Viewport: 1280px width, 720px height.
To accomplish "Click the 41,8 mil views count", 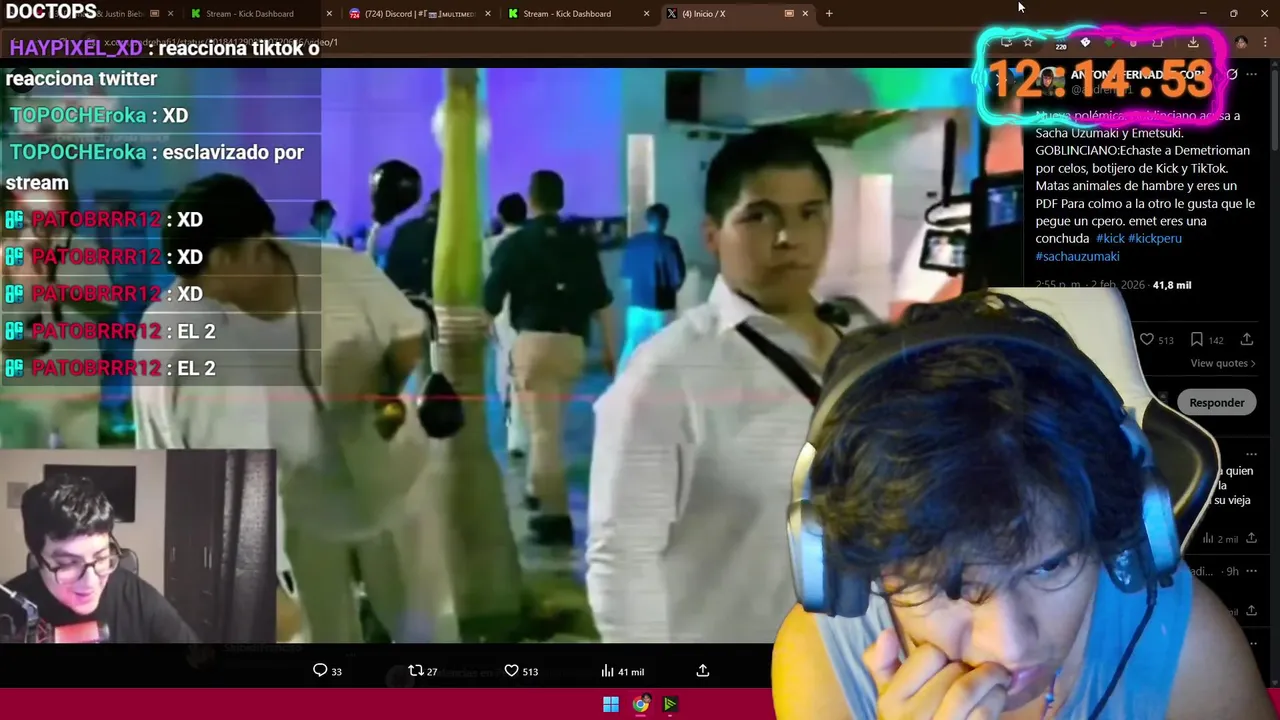I will tap(1171, 285).
